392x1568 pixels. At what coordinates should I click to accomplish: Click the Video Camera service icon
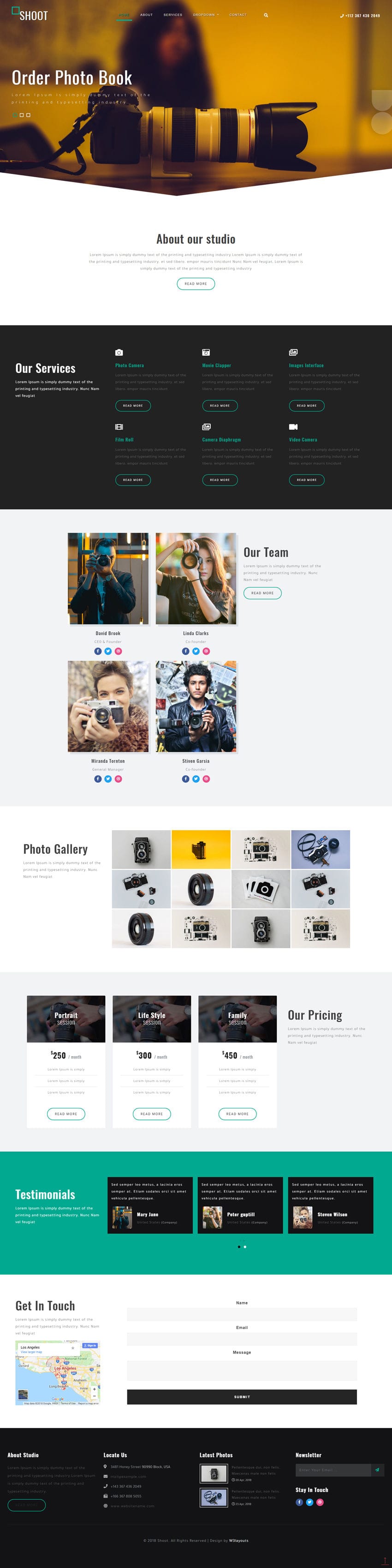[293, 427]
